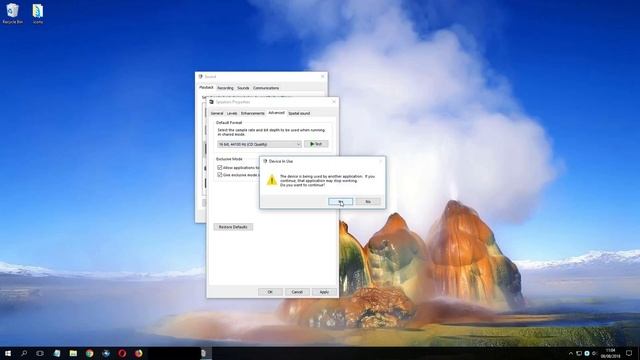Viewport: 640px width, 360px height.
Task: Choose No in Device In Use dialog
Action: pyautogui.click(x=368, y=202)
